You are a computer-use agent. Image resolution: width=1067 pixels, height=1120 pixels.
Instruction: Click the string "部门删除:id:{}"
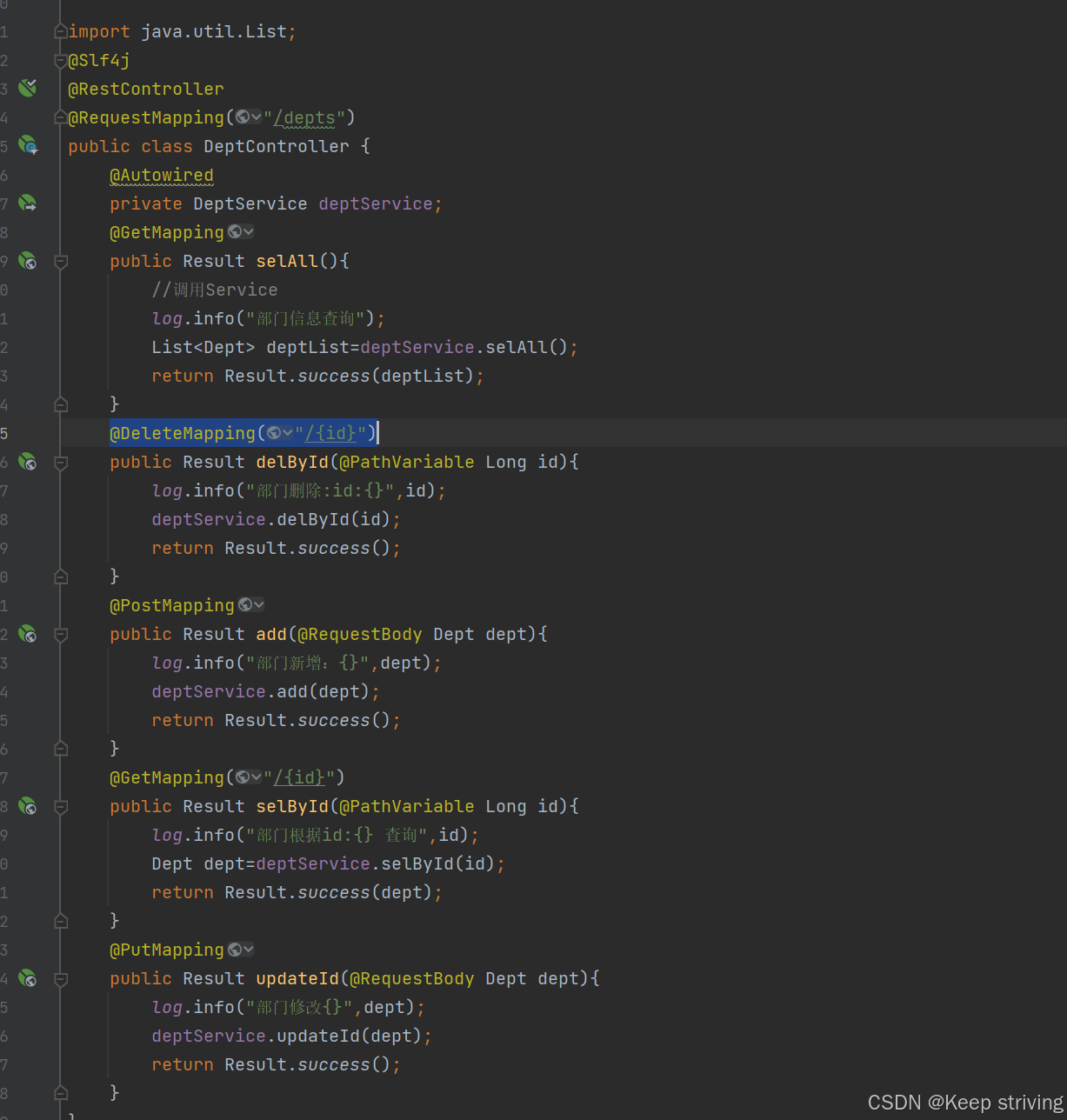tap(321, 490)
